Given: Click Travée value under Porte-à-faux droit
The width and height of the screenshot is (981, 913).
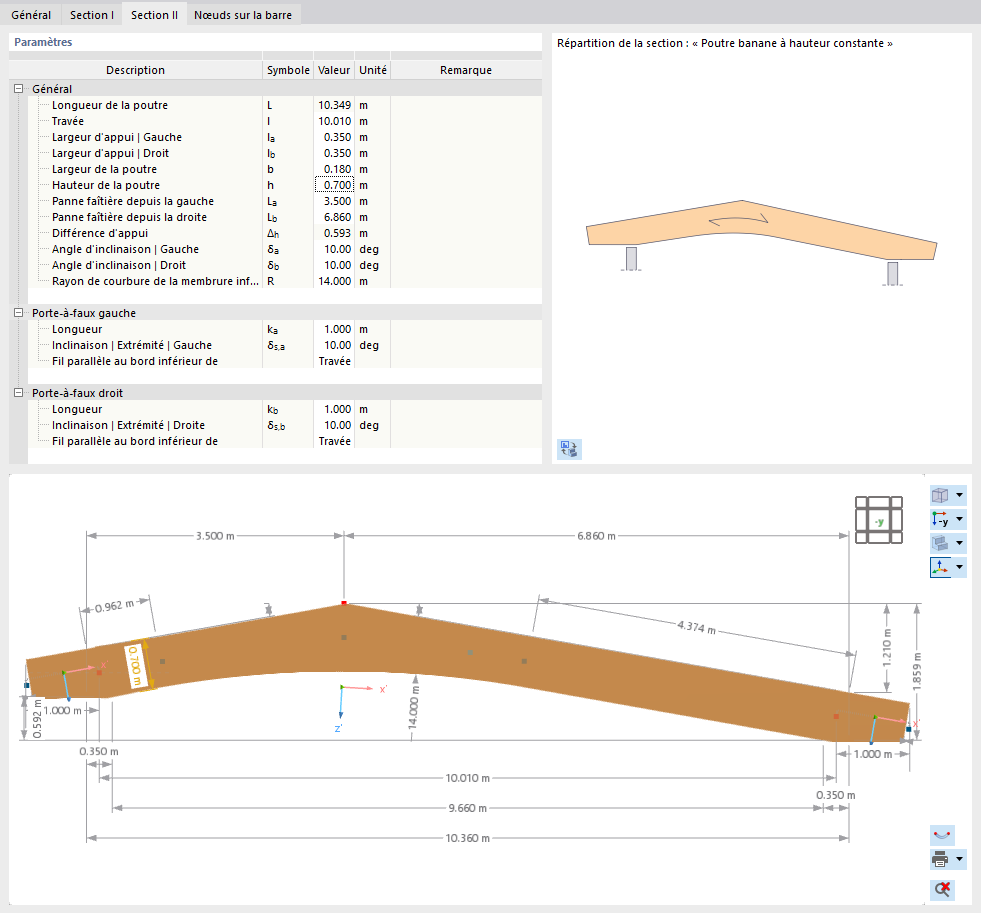Looking at the screenshot, I should (334, 441).
